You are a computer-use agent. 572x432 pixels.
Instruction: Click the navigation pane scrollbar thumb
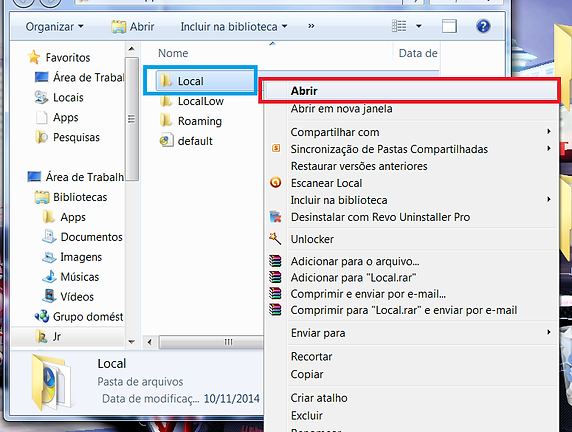[x=132, y=119]
